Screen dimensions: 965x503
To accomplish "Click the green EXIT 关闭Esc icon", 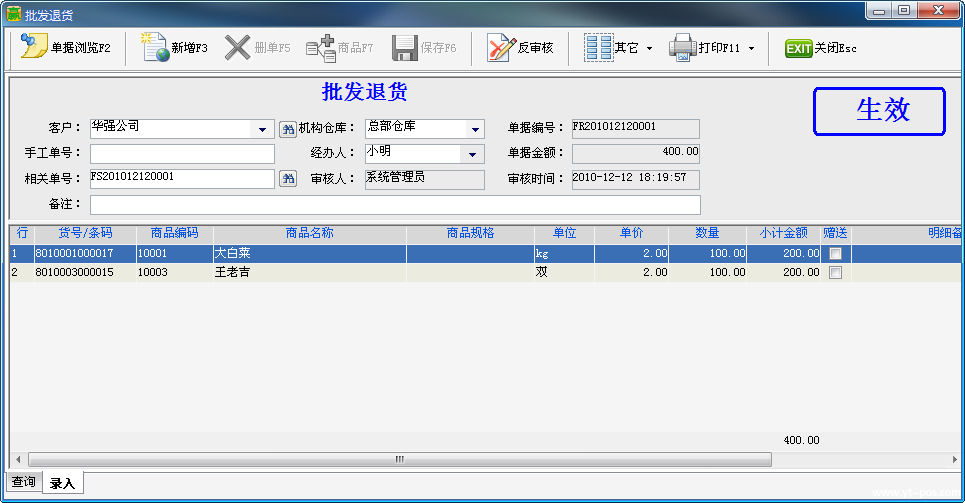I will tap(798, 48).
